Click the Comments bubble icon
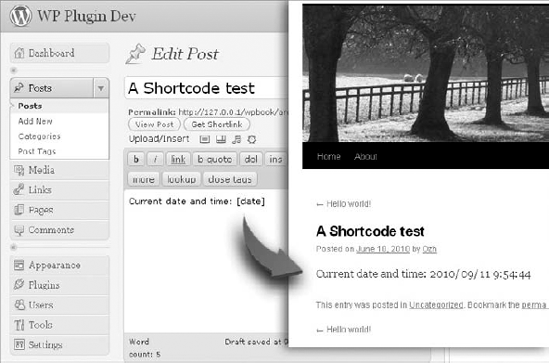Screen dimensions: 549x363 coord(19,230)
